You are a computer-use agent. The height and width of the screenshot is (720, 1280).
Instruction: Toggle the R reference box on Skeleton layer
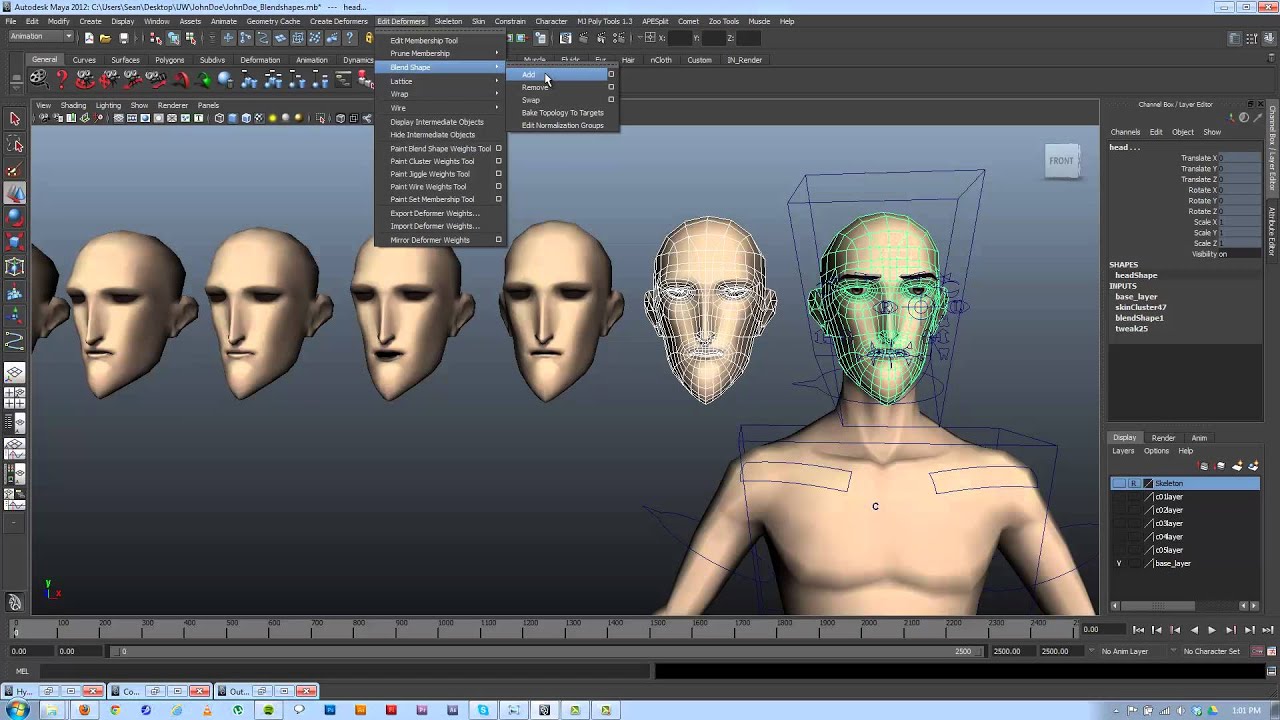click(x=1133, y=484)
